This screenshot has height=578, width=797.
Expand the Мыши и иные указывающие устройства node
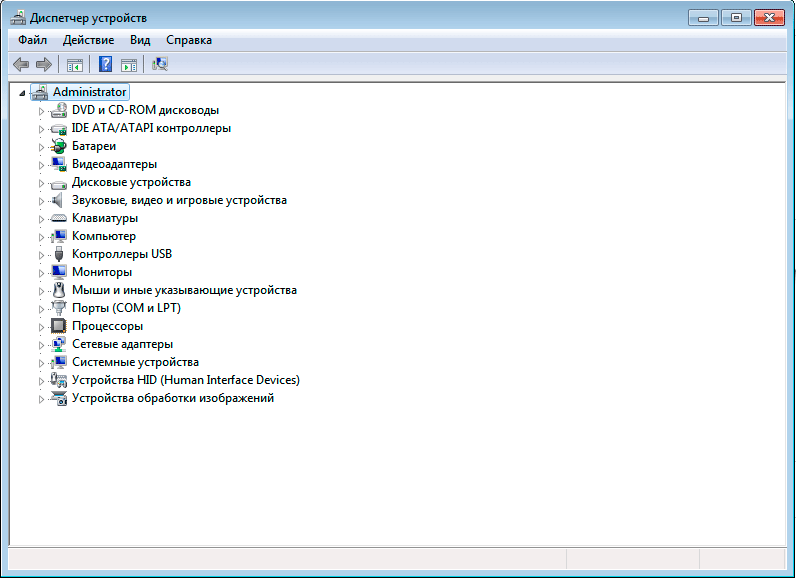click(41, 291)
